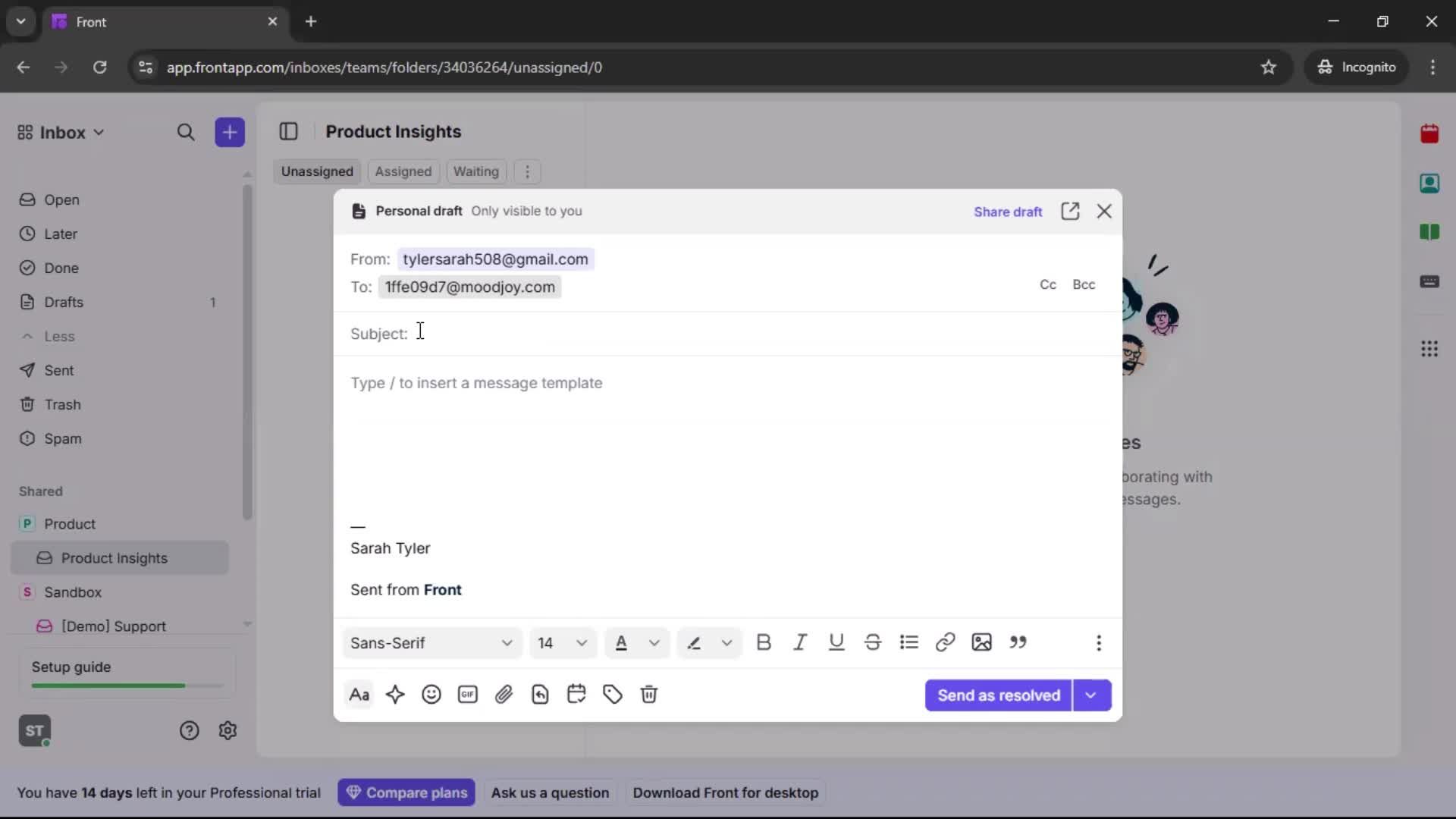Open the font size 14 dropdown

tap(562, 642)
